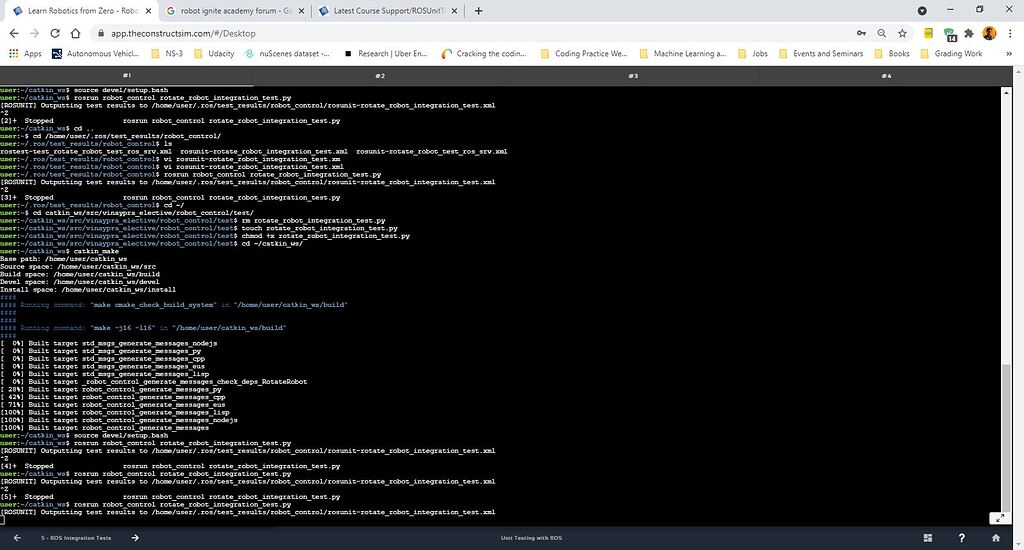Click the site lock icon

(x=101, y=33)
